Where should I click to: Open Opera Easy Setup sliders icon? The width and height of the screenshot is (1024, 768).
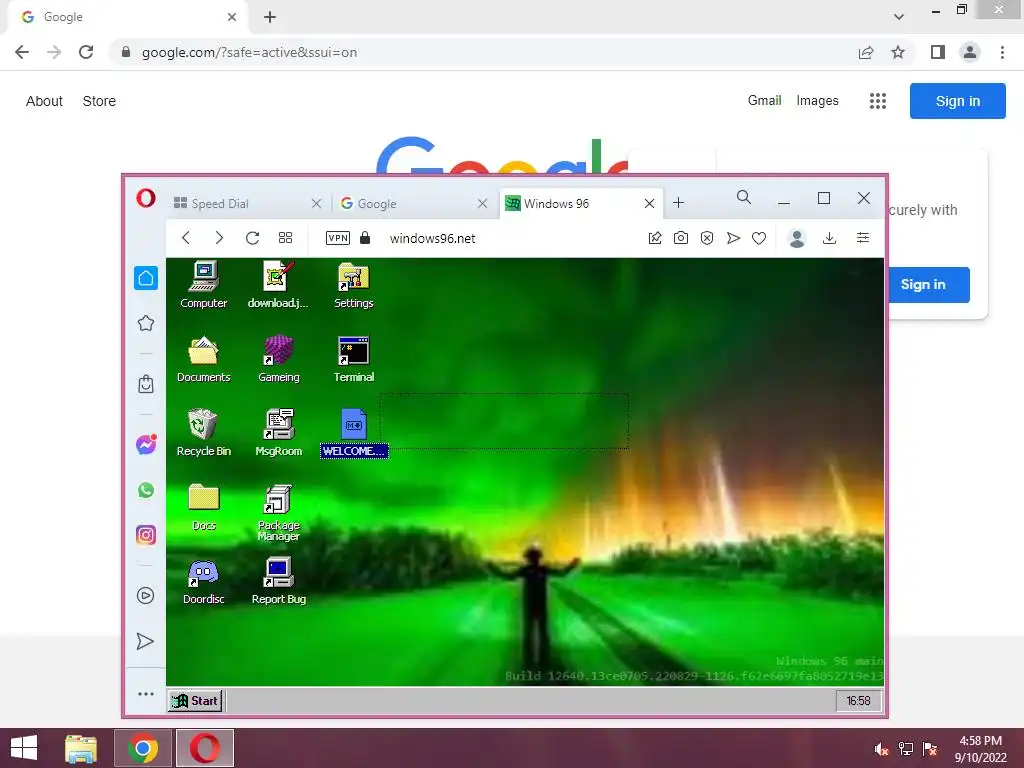(863, 238)
